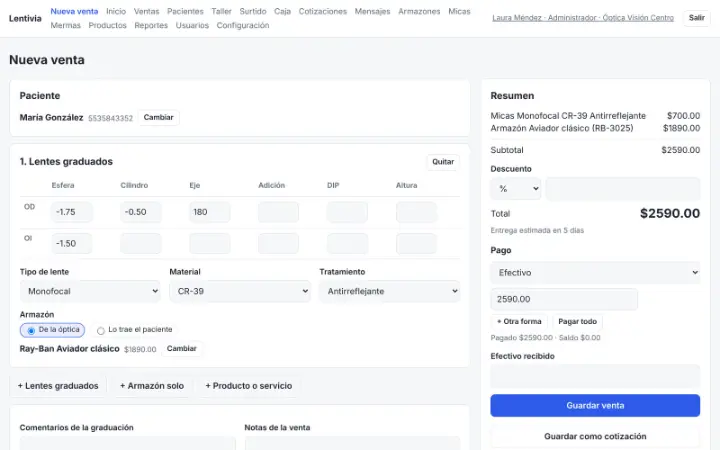Image resolution: width=720 pixels, height=450 pixels.
Task: Click the Total amount $2590.00
Action: 670,214
